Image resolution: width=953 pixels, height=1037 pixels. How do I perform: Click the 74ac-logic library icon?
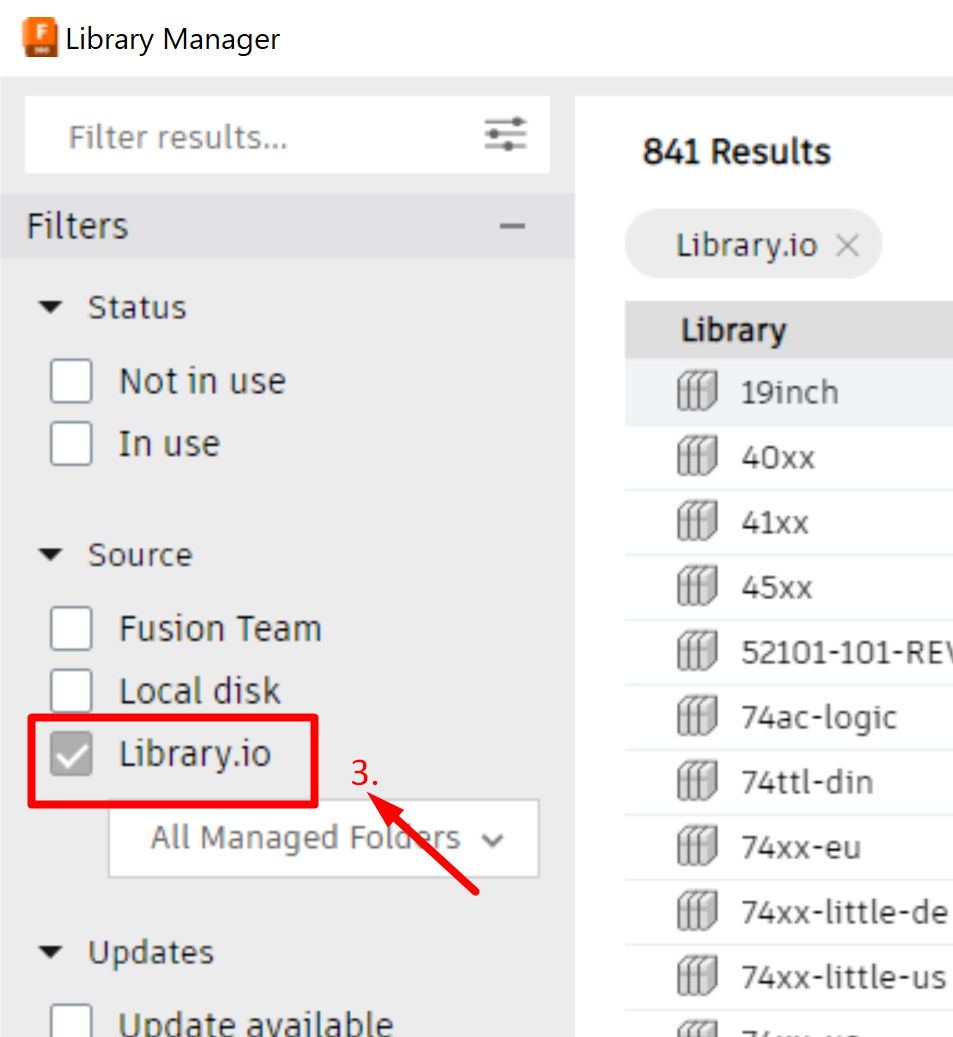pos(697,717)
